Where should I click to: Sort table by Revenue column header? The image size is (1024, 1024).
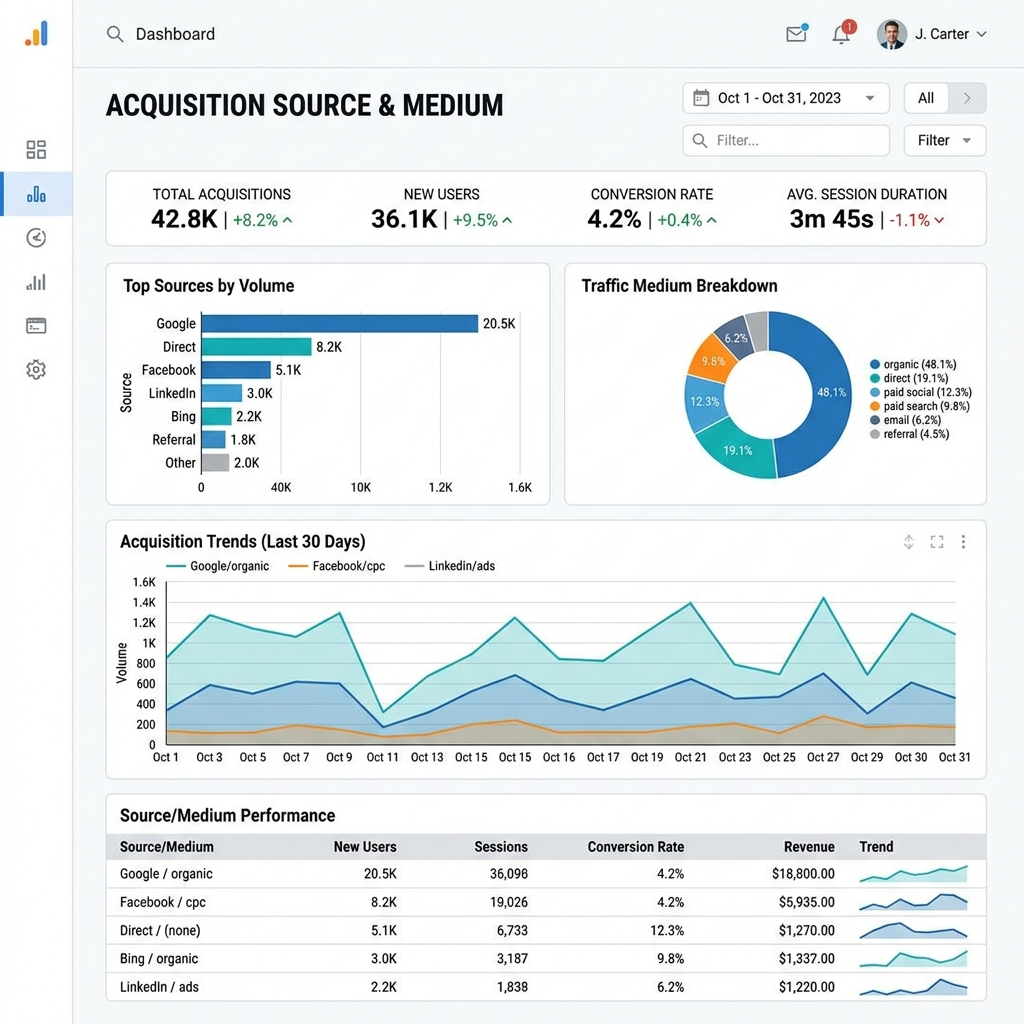[809, 847]
